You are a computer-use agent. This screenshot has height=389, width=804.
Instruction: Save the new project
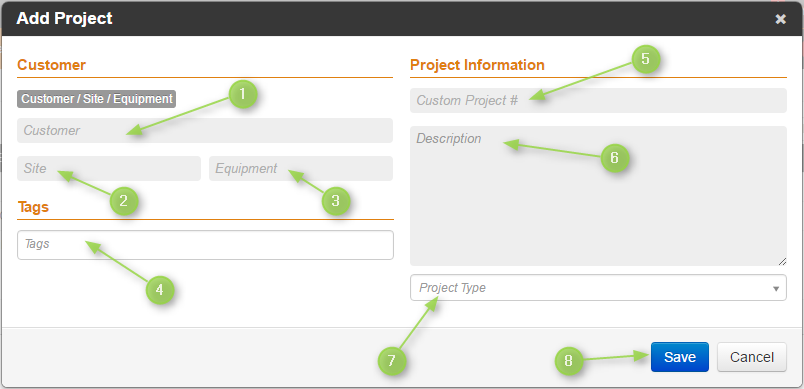680,357
